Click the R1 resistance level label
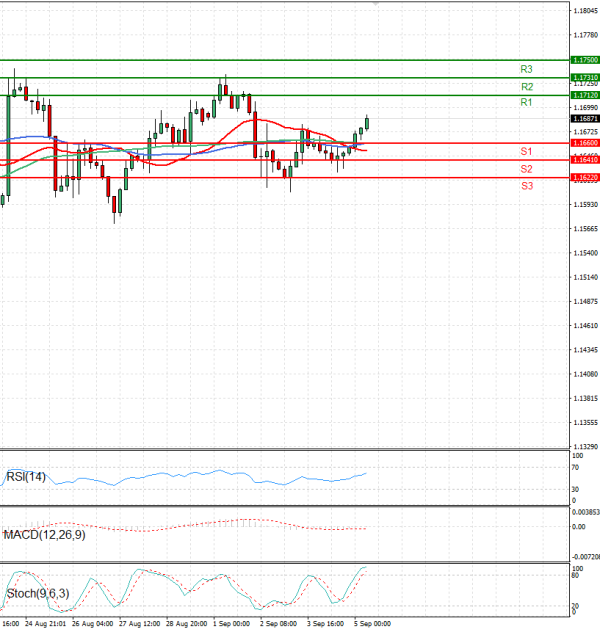 (x=525, y=103)
